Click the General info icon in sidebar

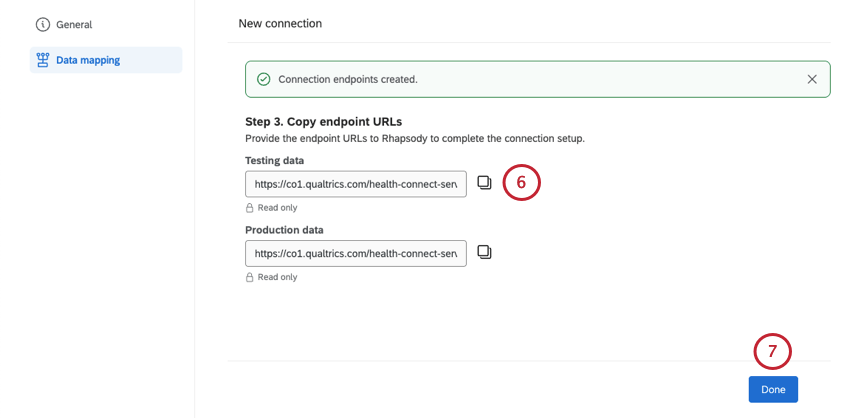(x=42, y=24)
